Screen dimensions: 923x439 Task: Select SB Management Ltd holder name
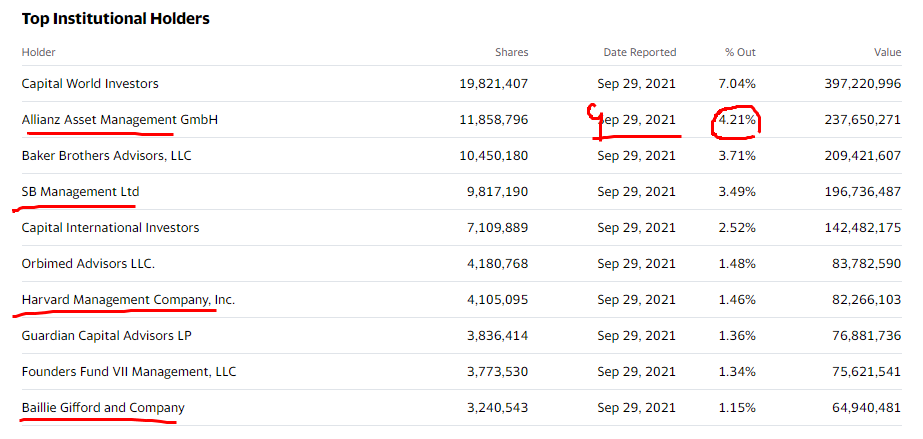point(81,192)
